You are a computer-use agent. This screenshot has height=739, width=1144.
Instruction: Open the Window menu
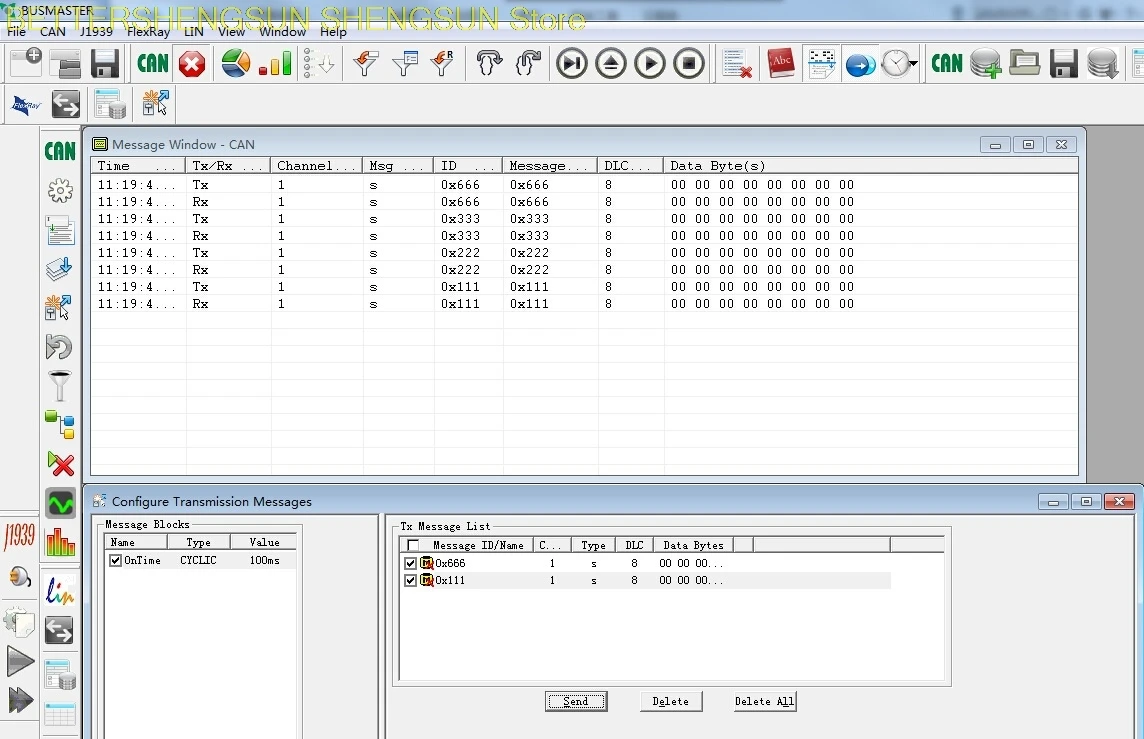pos(282,31)
